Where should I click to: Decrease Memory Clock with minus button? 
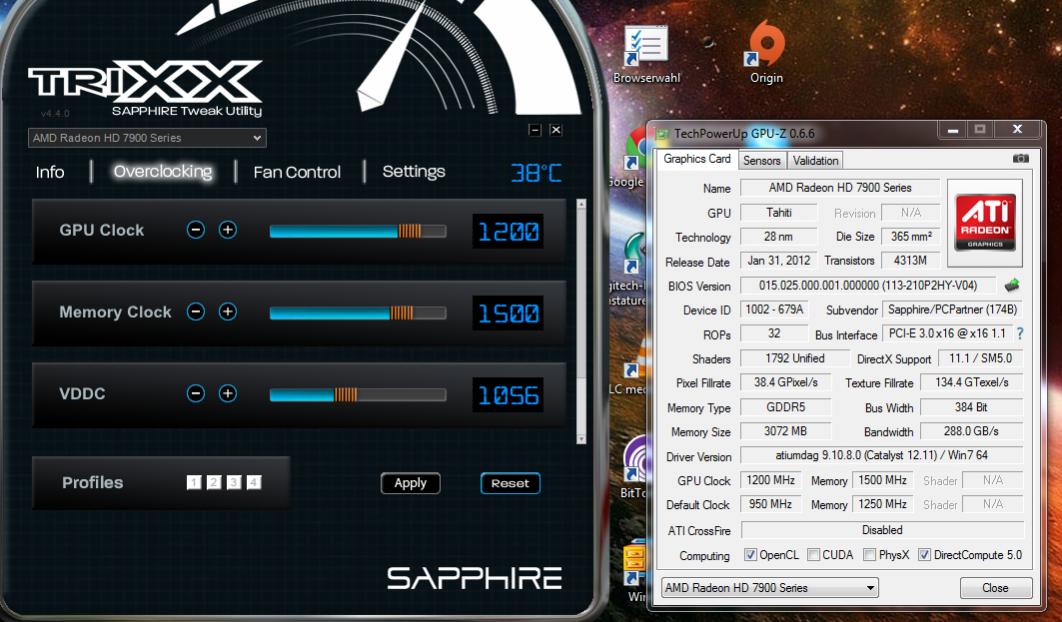[196, 312]
